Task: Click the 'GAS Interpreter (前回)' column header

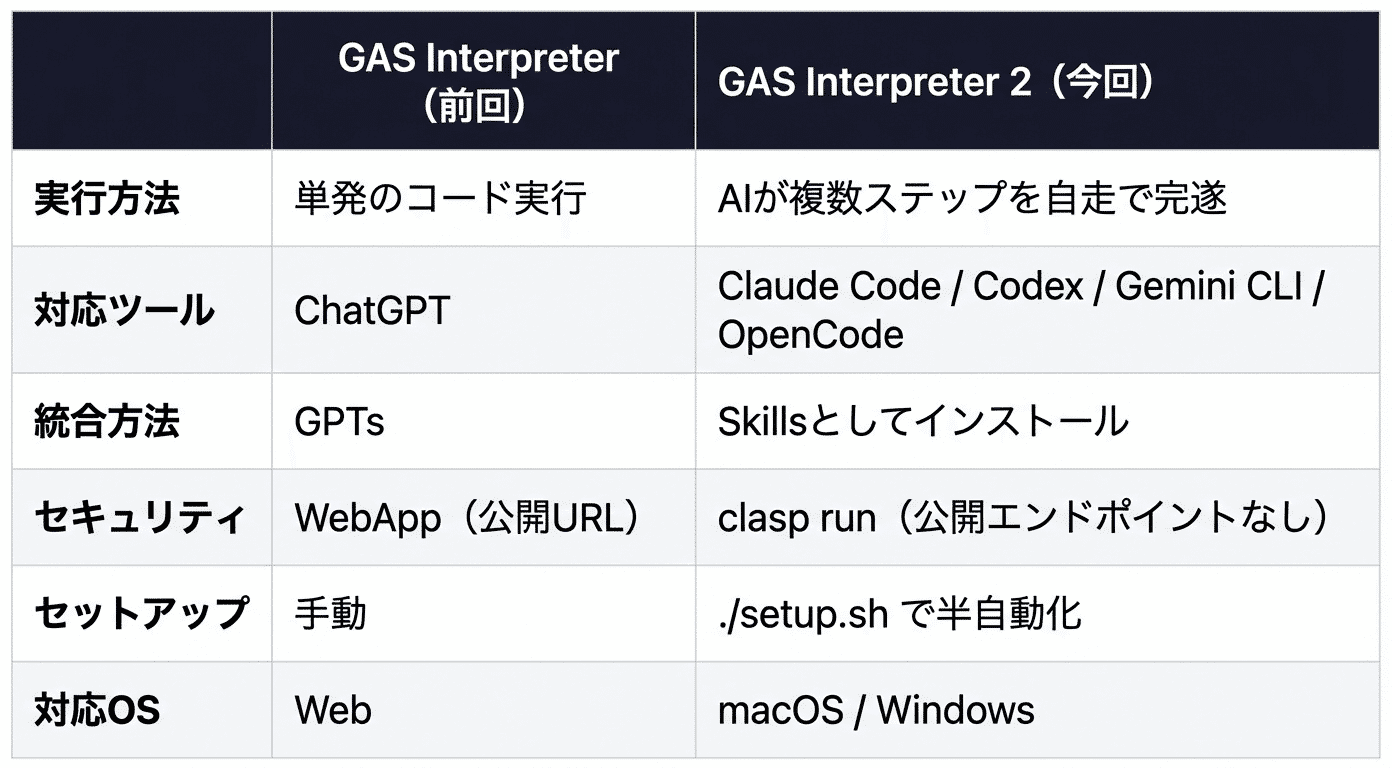Action: click(479, 81)
